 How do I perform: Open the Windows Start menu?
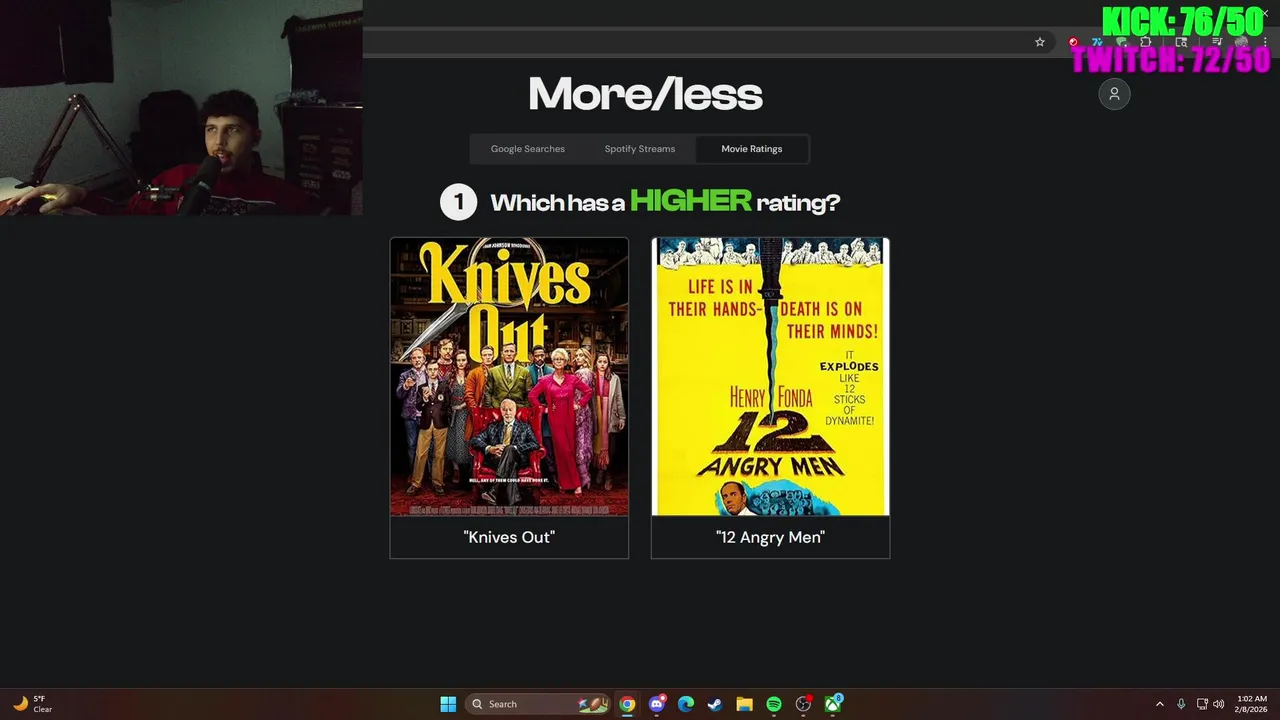coord(448,704)
